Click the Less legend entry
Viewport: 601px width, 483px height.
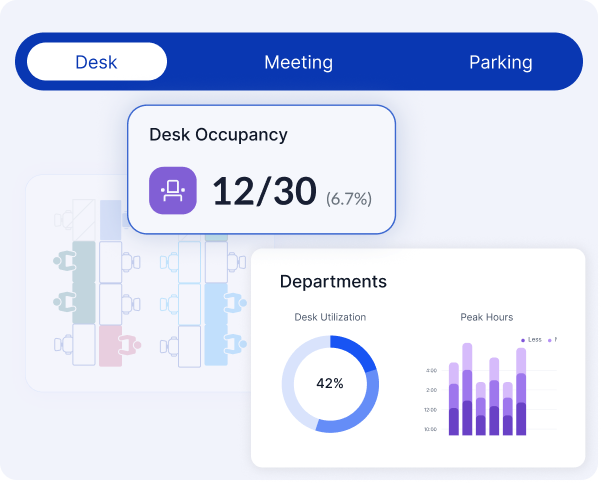[532, 340]
